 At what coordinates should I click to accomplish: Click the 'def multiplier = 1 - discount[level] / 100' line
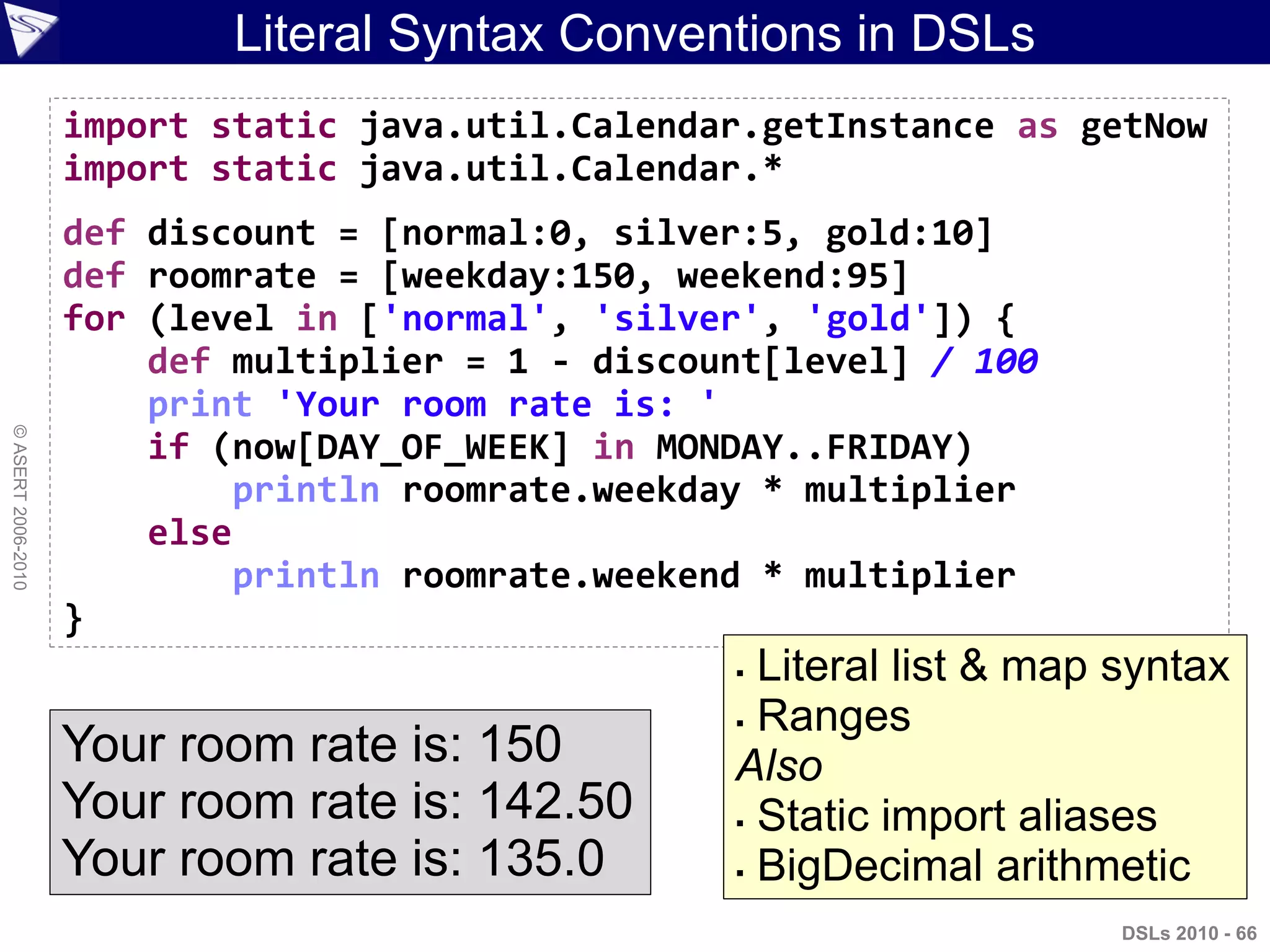(593, 362)
